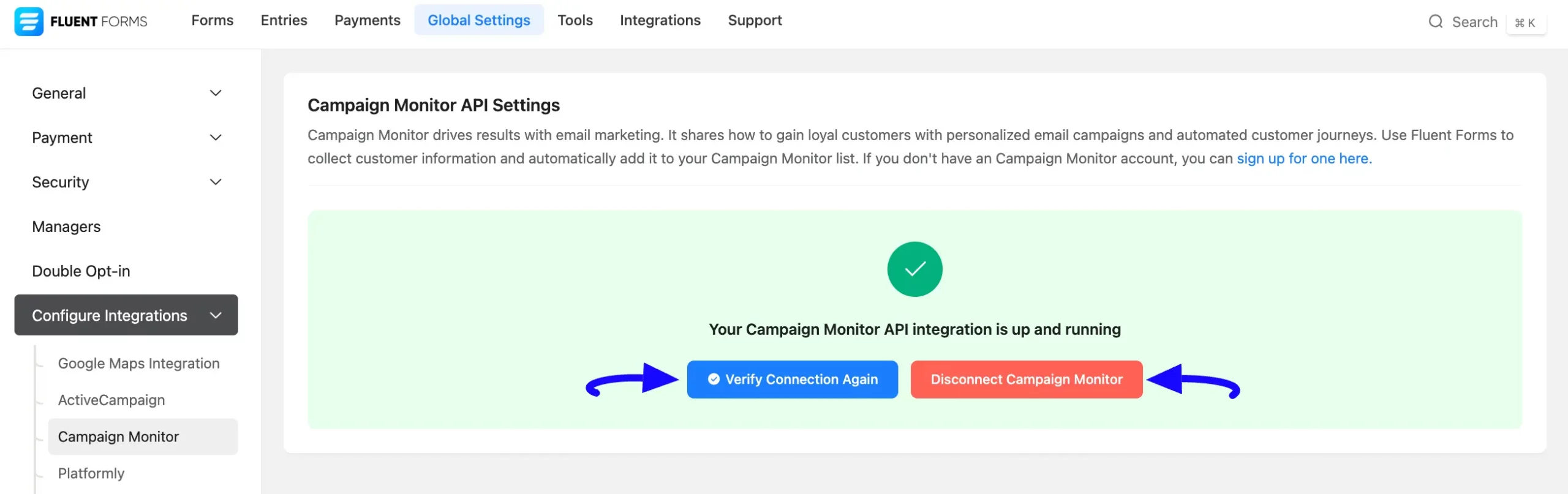Image resolution: width=1568 pixels, height=494 pixels.
Task: Open Integrations in top navigation
Action: 660,20
